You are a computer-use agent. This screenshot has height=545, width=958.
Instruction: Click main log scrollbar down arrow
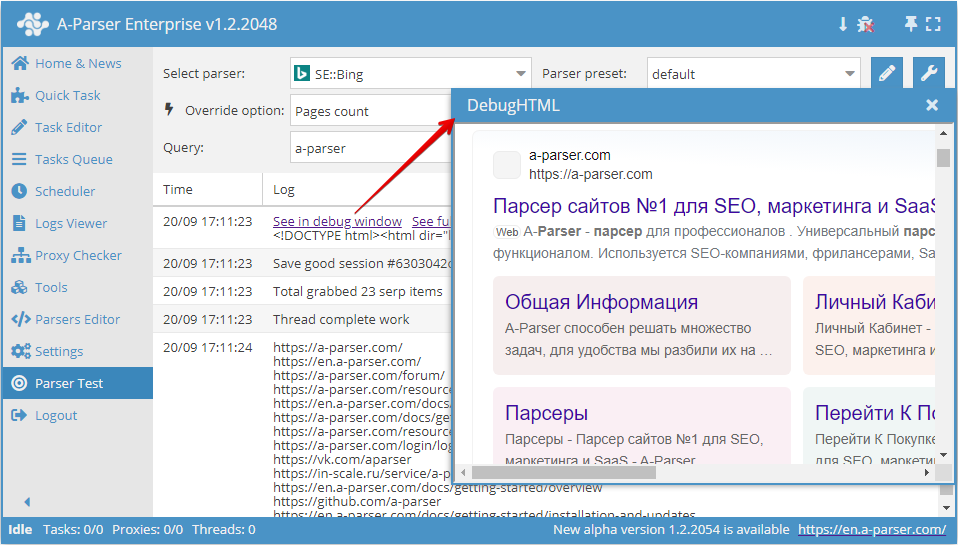click(946, 508)
